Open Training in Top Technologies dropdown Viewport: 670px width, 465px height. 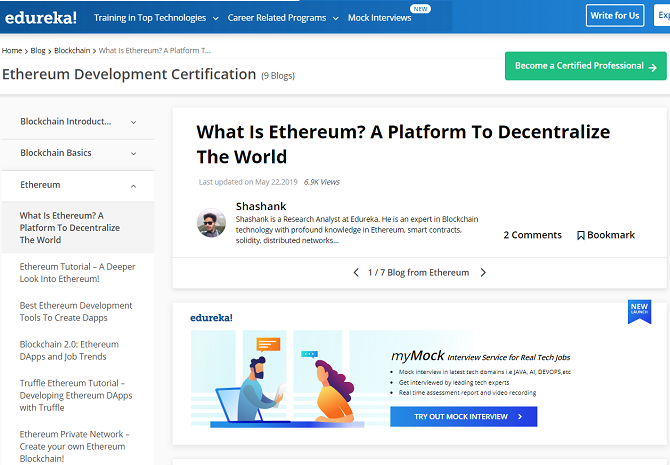tap(156, 18)
